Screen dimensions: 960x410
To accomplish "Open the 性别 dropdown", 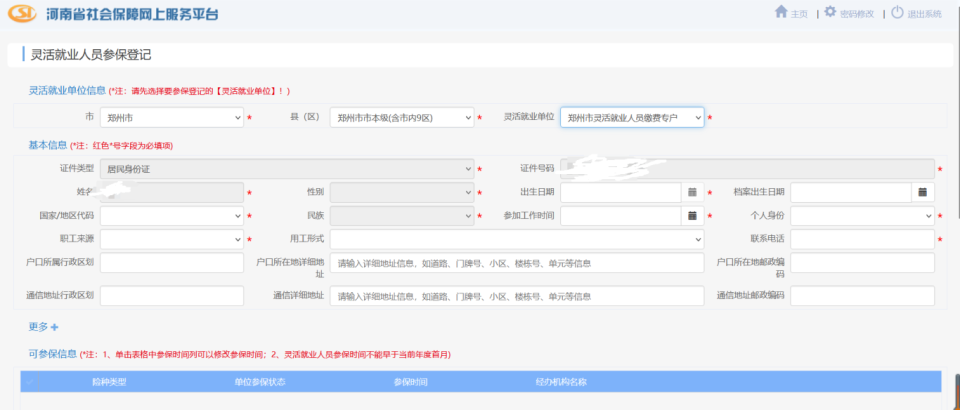I will (x=402, y=192).
